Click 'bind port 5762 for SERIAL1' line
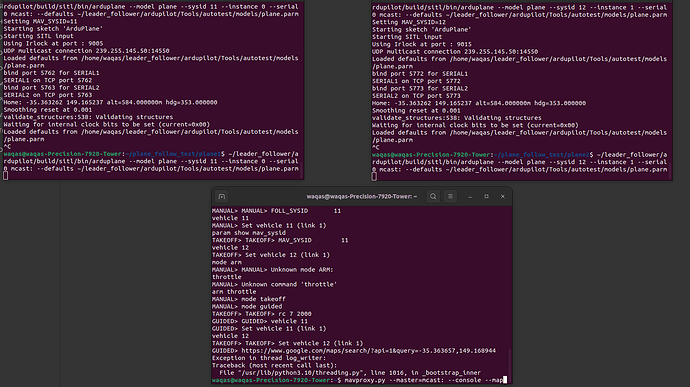690x387 pixels. (51, 73)
